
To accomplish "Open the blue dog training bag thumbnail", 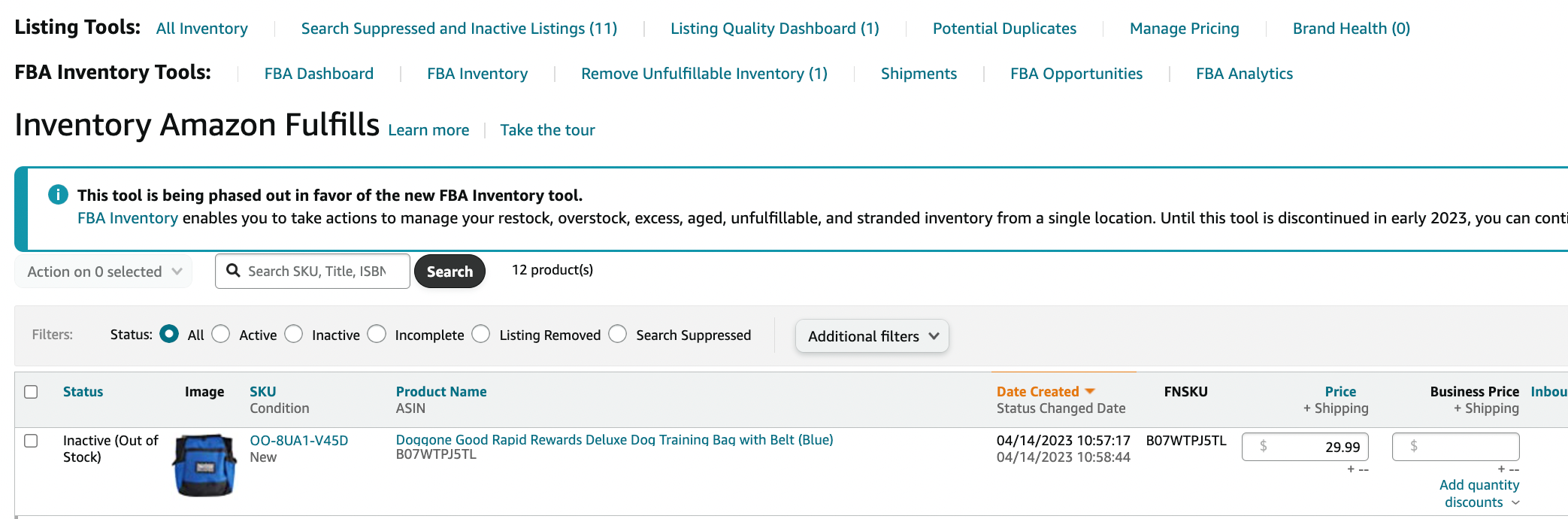I will (204, 466).
